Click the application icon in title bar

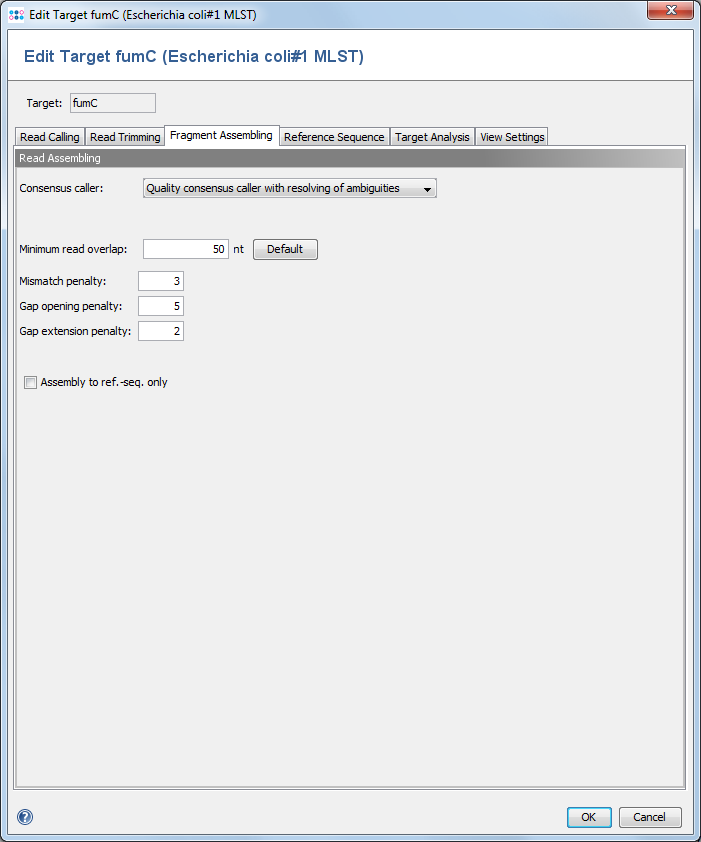pos(16,12)
